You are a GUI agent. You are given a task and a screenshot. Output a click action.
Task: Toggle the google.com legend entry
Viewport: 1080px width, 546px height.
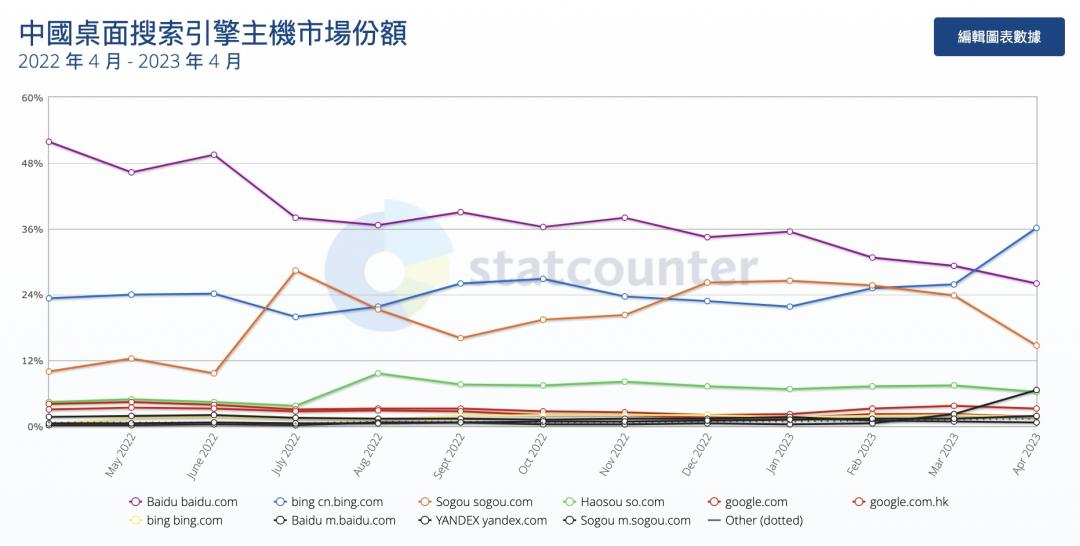coord(747,502)
